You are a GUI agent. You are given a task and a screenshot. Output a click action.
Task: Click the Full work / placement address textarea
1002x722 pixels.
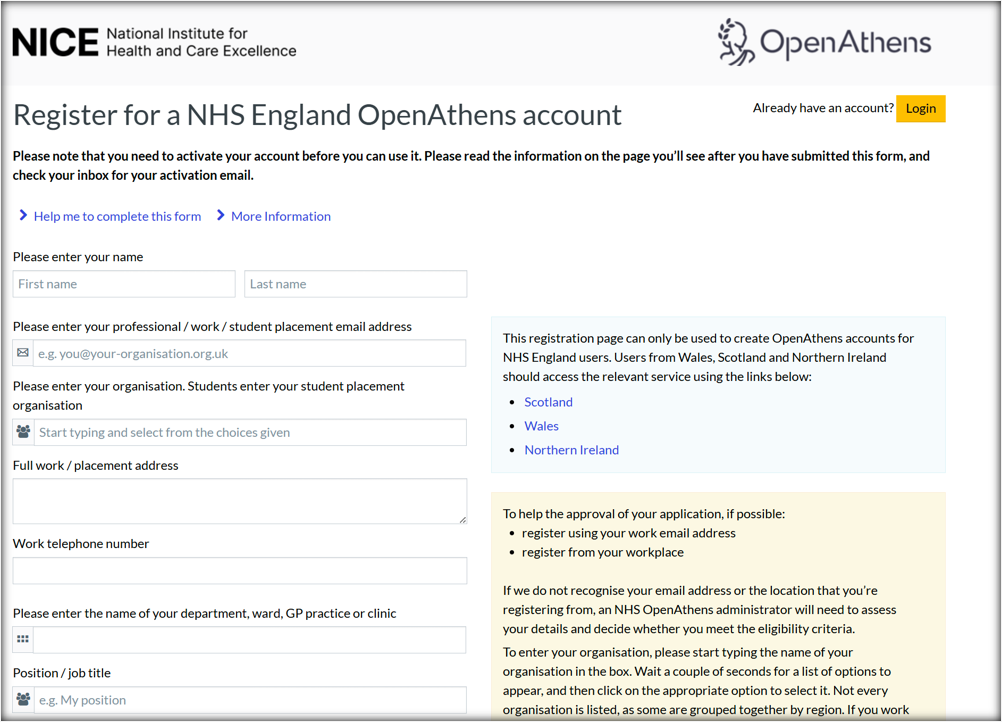[x=239, y=501]
